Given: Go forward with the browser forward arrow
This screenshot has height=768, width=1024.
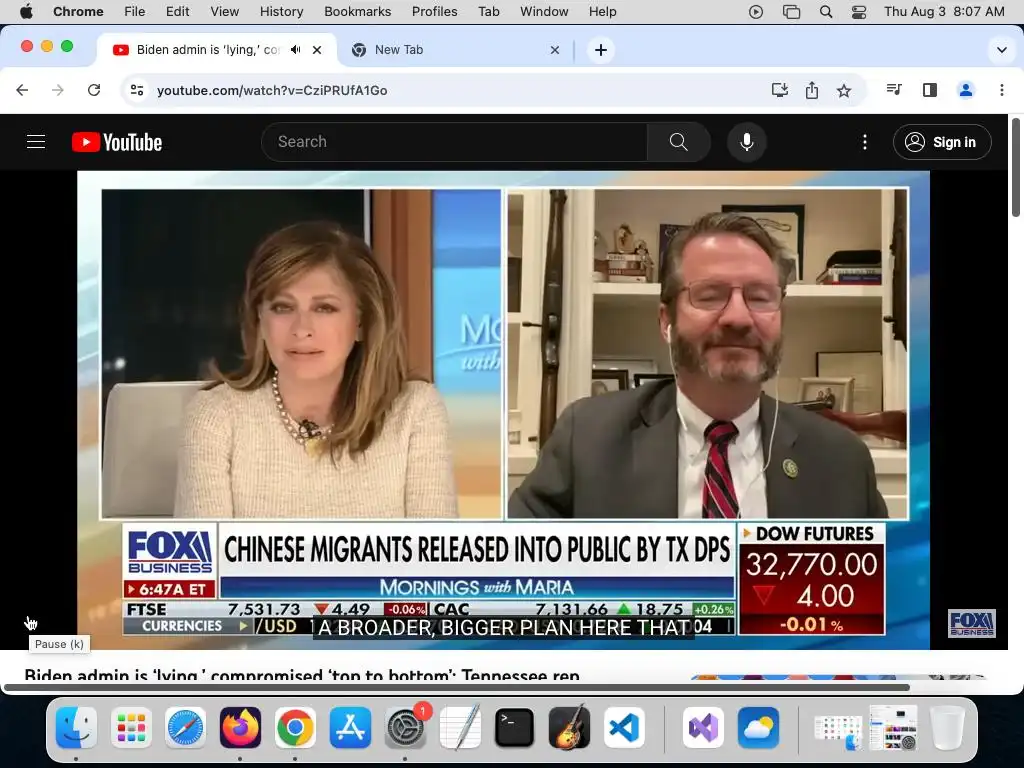Looking at the screenshot, I should tap(57, 90).
